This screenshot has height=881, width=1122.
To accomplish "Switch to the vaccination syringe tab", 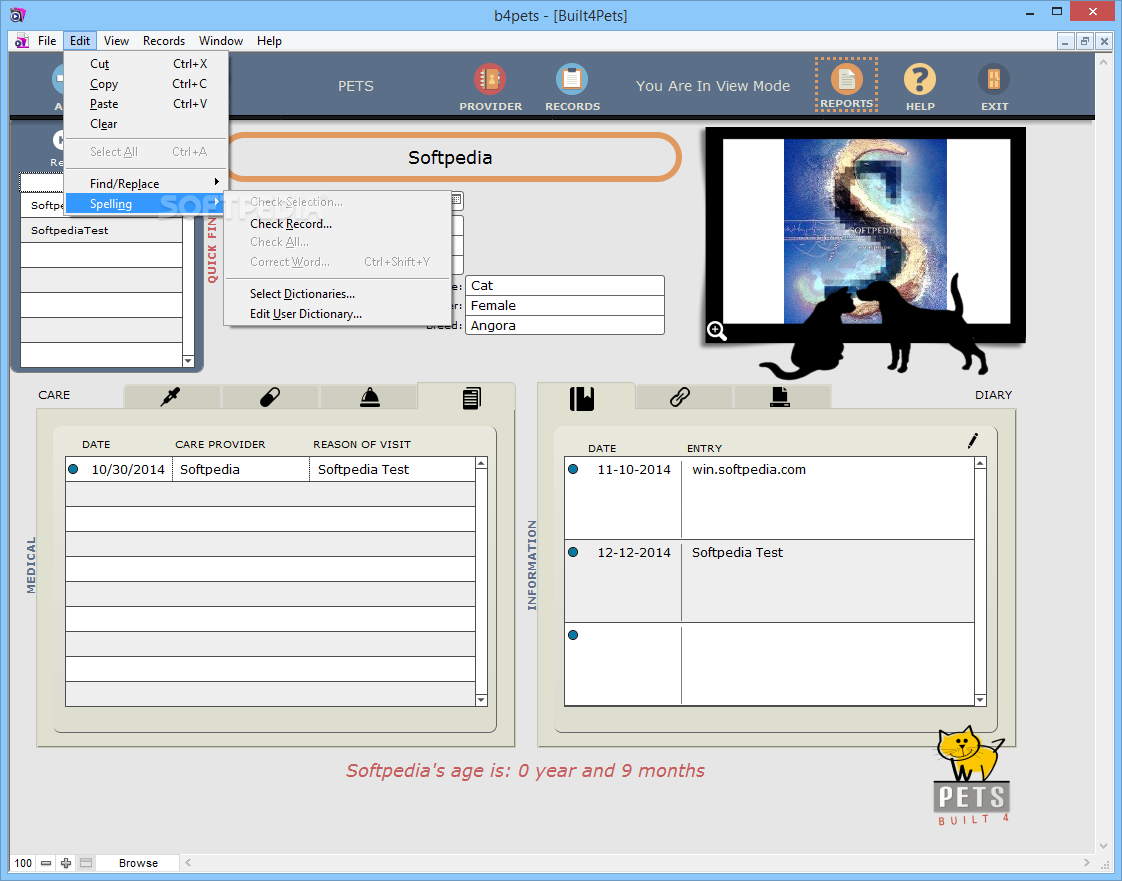I will pyautogui.click(x=171, y=396).
